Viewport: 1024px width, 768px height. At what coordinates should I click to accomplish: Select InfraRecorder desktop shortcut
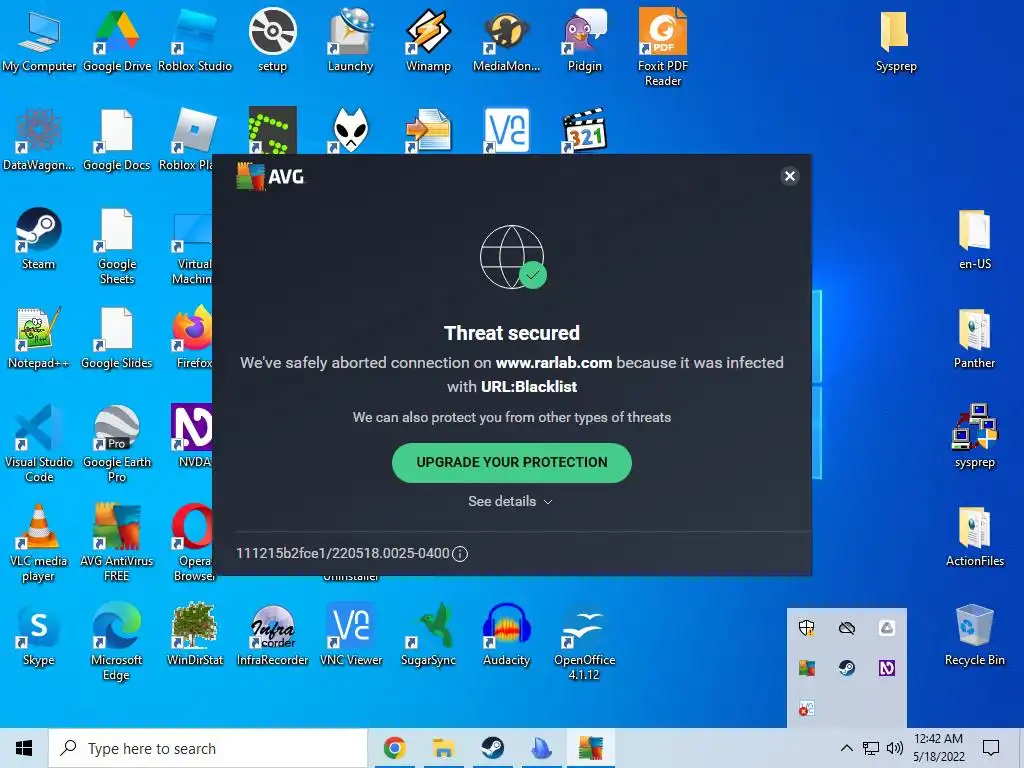pos(272,635)
